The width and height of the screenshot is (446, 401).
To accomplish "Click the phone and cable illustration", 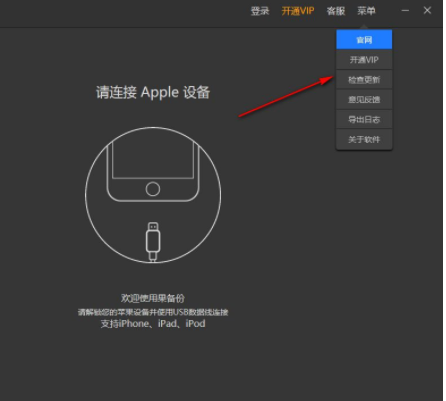I will coord(153,195).
